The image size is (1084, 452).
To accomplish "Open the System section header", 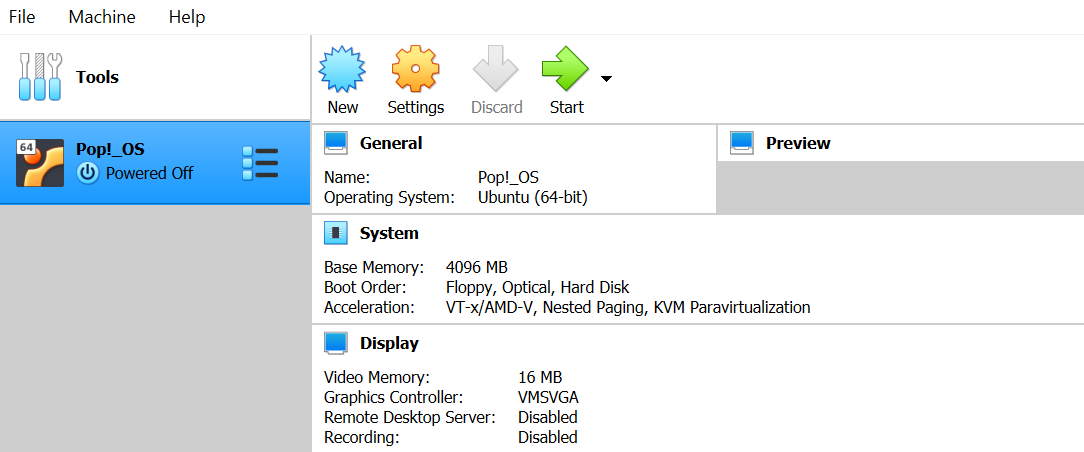I will pyautogui.click(x=389, y=233).
